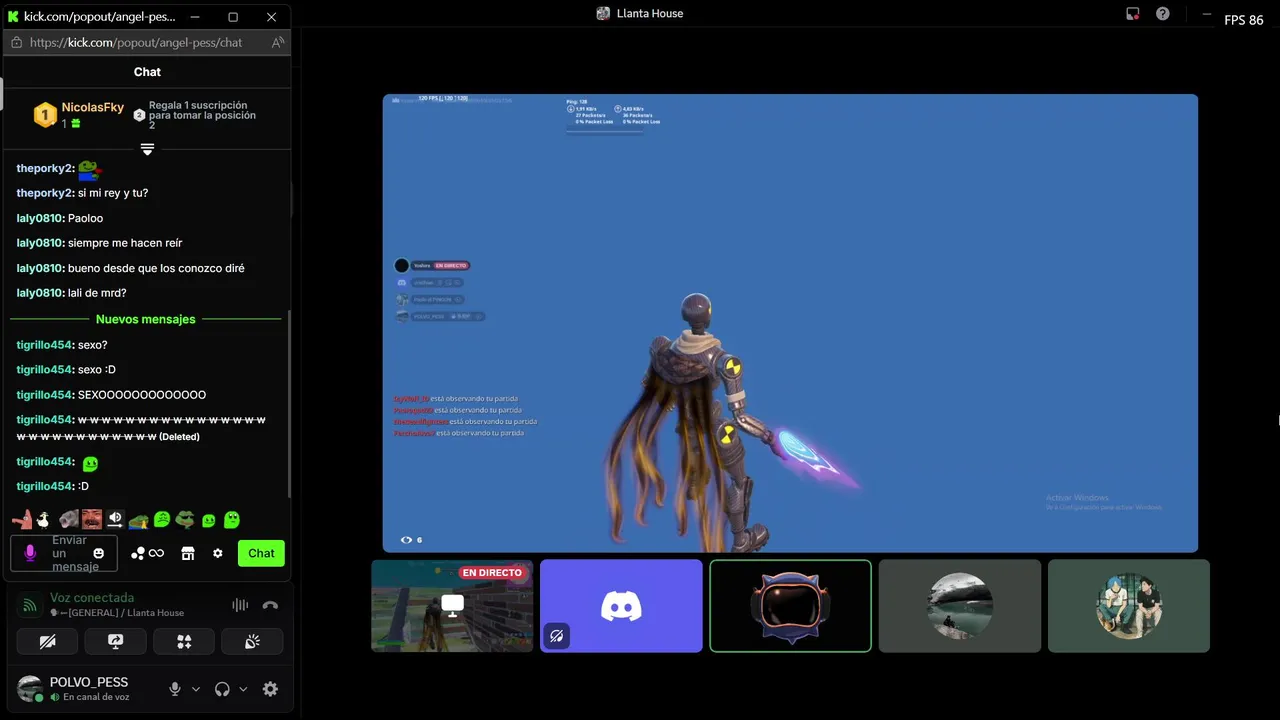Screen dimensions: 1280x720
Task: Open Discord user settings gear
Action: point(270,689)
